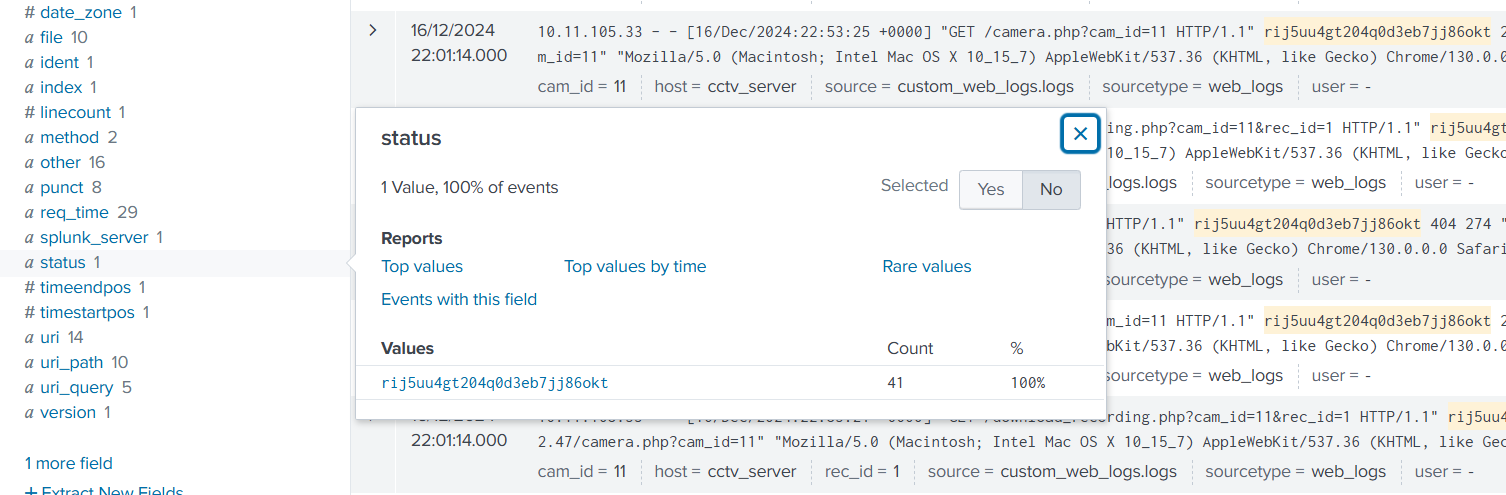This screenshot has width=1506, height=495.
Task: Open Top values by time report
Action: coord(635,267)
